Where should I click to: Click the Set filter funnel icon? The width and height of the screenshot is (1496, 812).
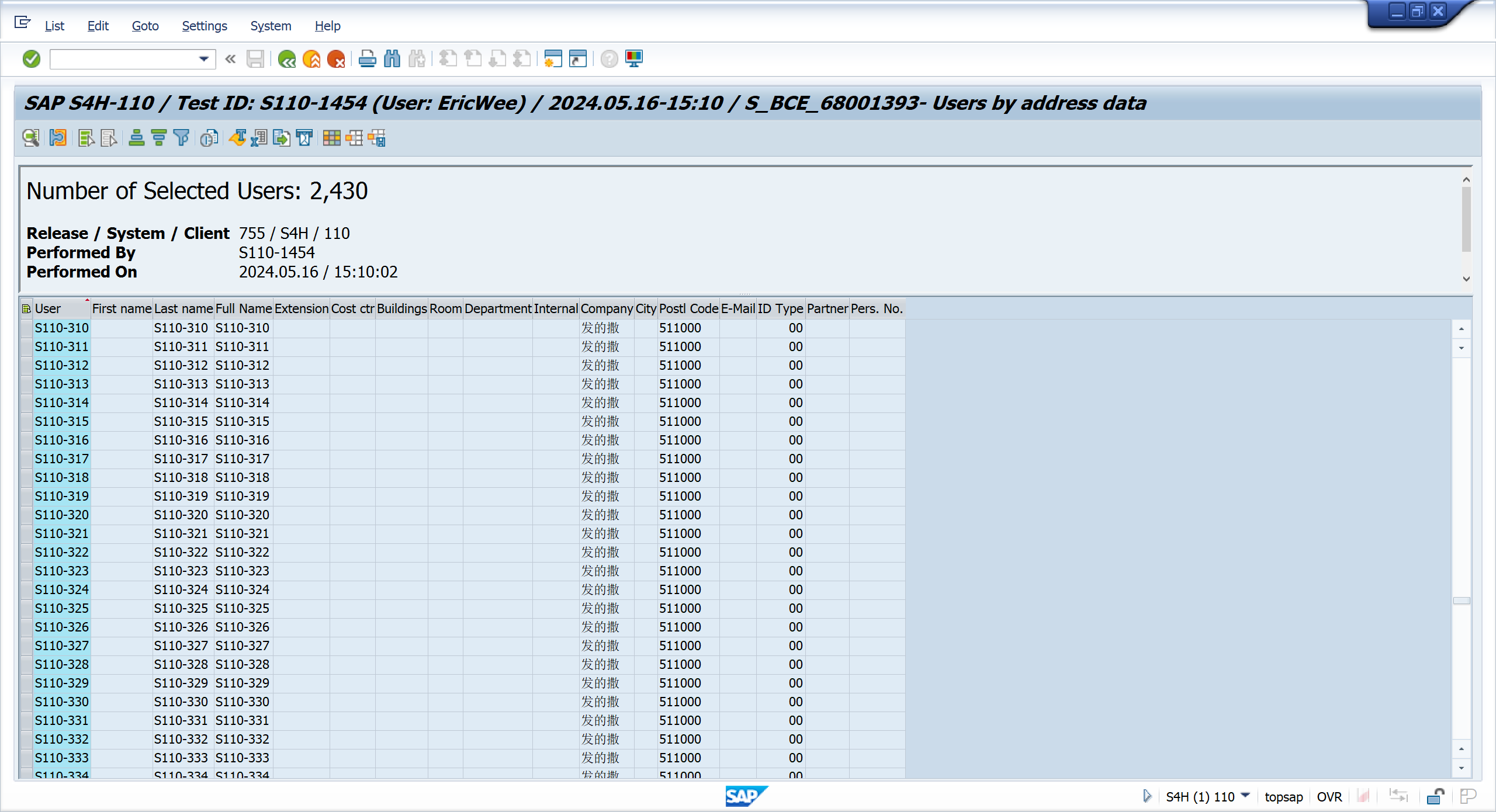click(182, 138)
